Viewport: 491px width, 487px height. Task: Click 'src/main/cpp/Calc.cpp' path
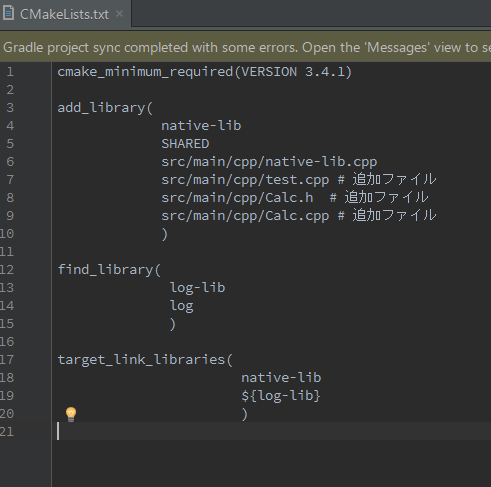245,216
